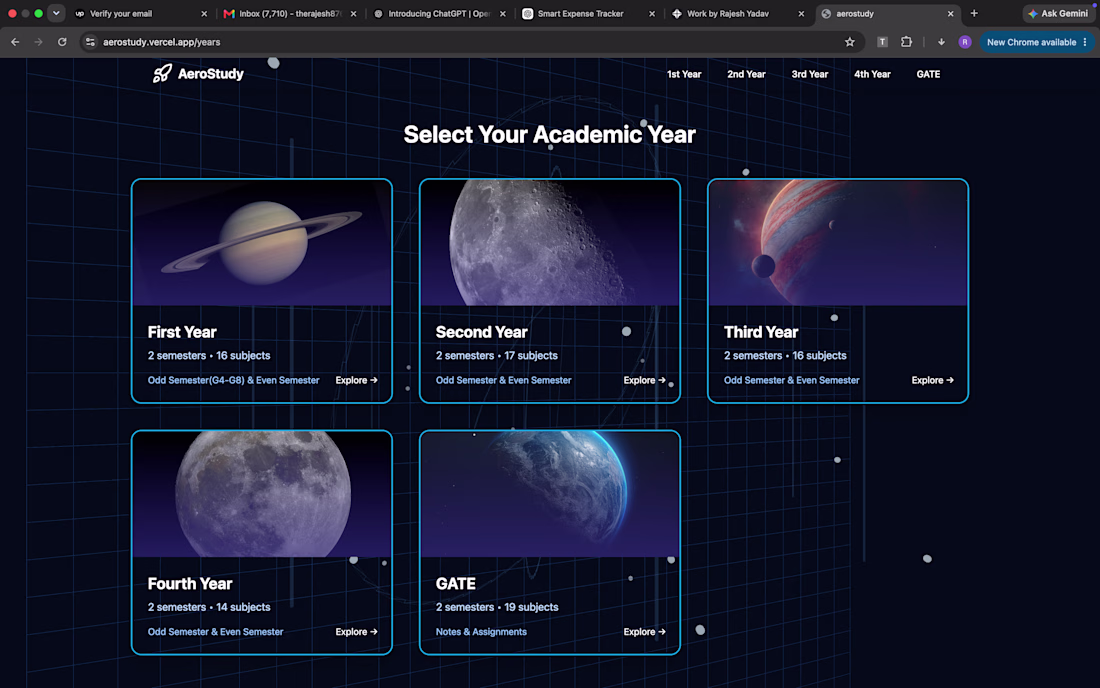Close the Work by Rajesh Yadav tab
Viewport: 1100px width, 688px height.
coord(801,13)
